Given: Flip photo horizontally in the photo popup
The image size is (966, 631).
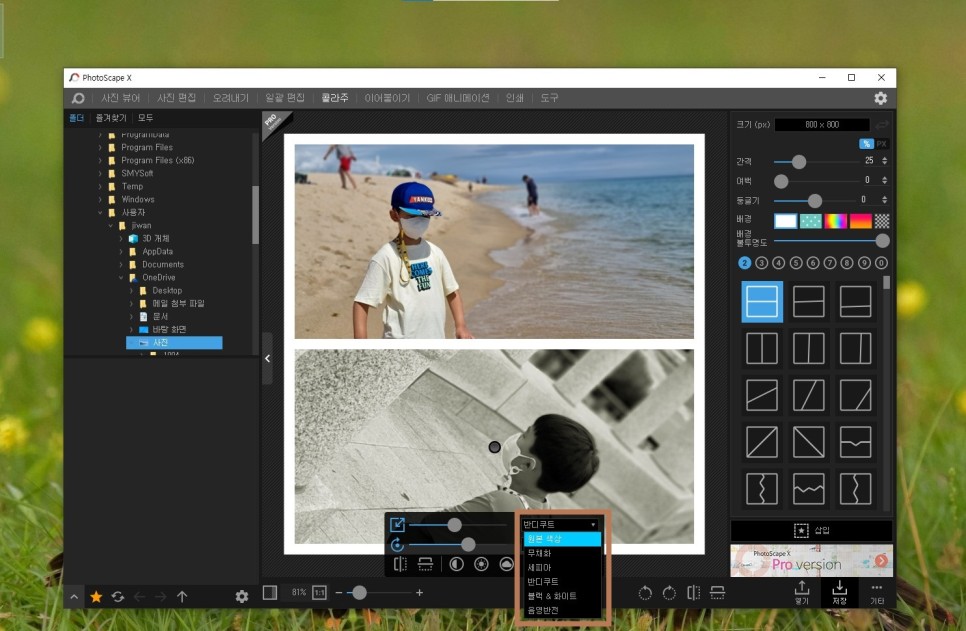Looking at the screenshot, I should (x=400, y=564).
